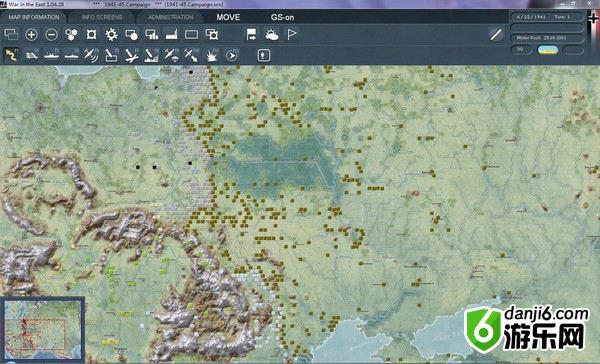The width and height of the screenshot is (600, 364).
Task: Click the minimap thumbnail overview
Action: click(42, 330)
